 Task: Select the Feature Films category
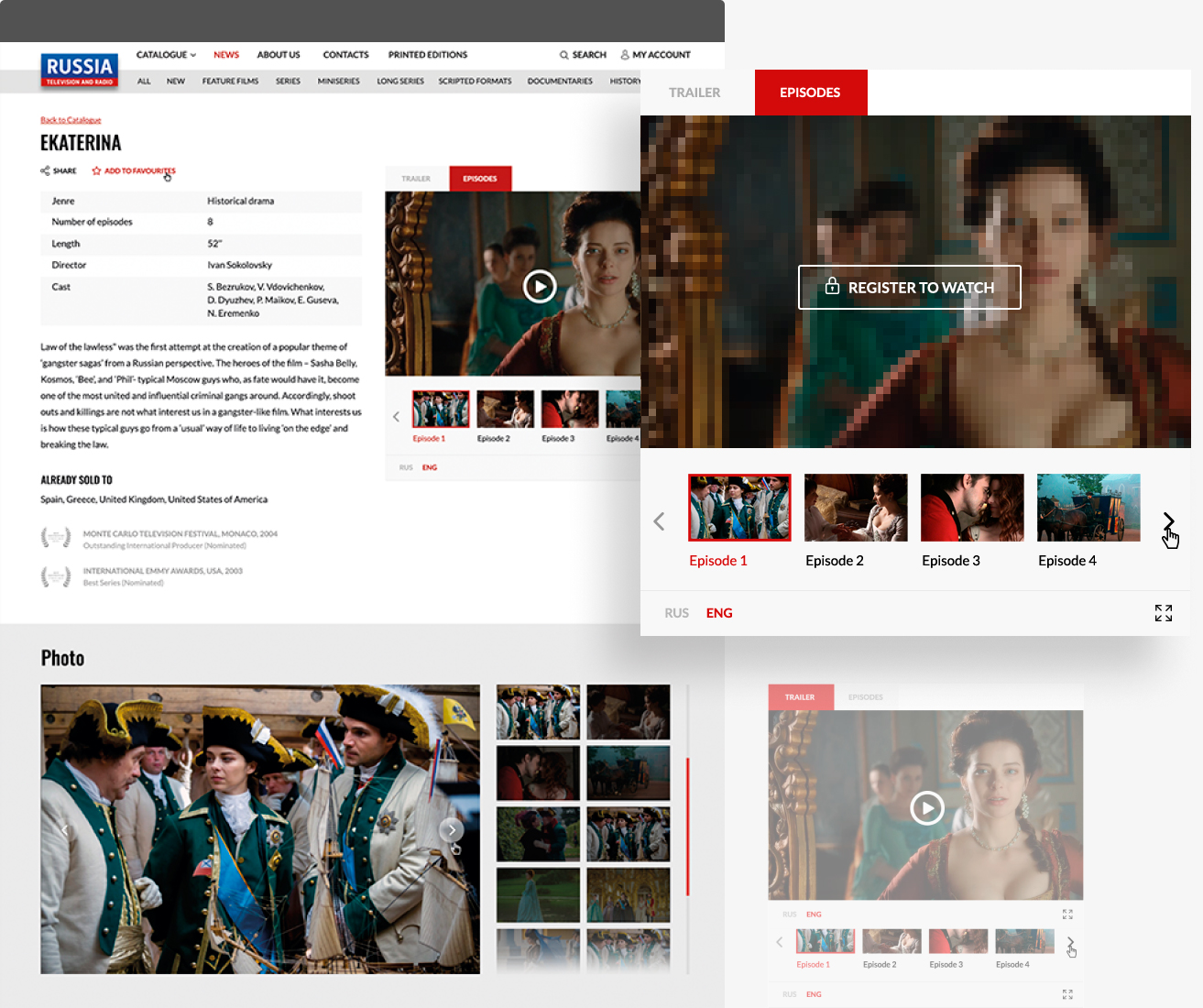pyautogui.click(x=230, y=82)
